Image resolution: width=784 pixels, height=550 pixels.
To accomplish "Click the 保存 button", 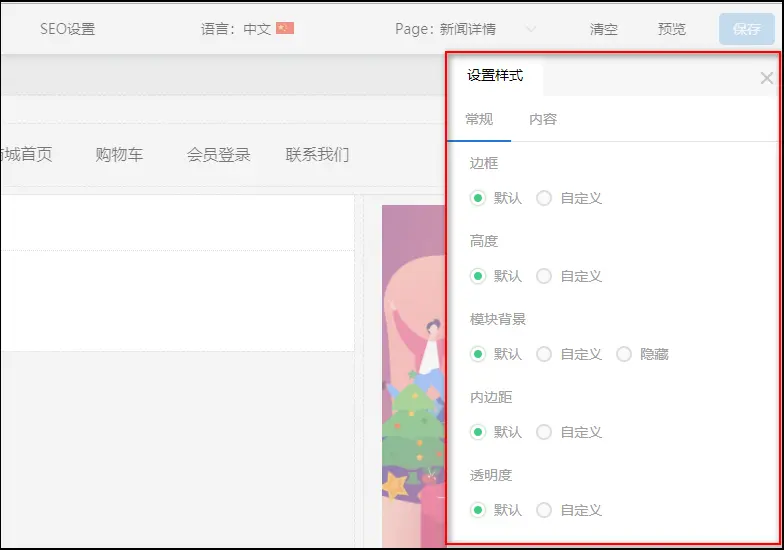I will pyautogui.click(x=746, y=29).
